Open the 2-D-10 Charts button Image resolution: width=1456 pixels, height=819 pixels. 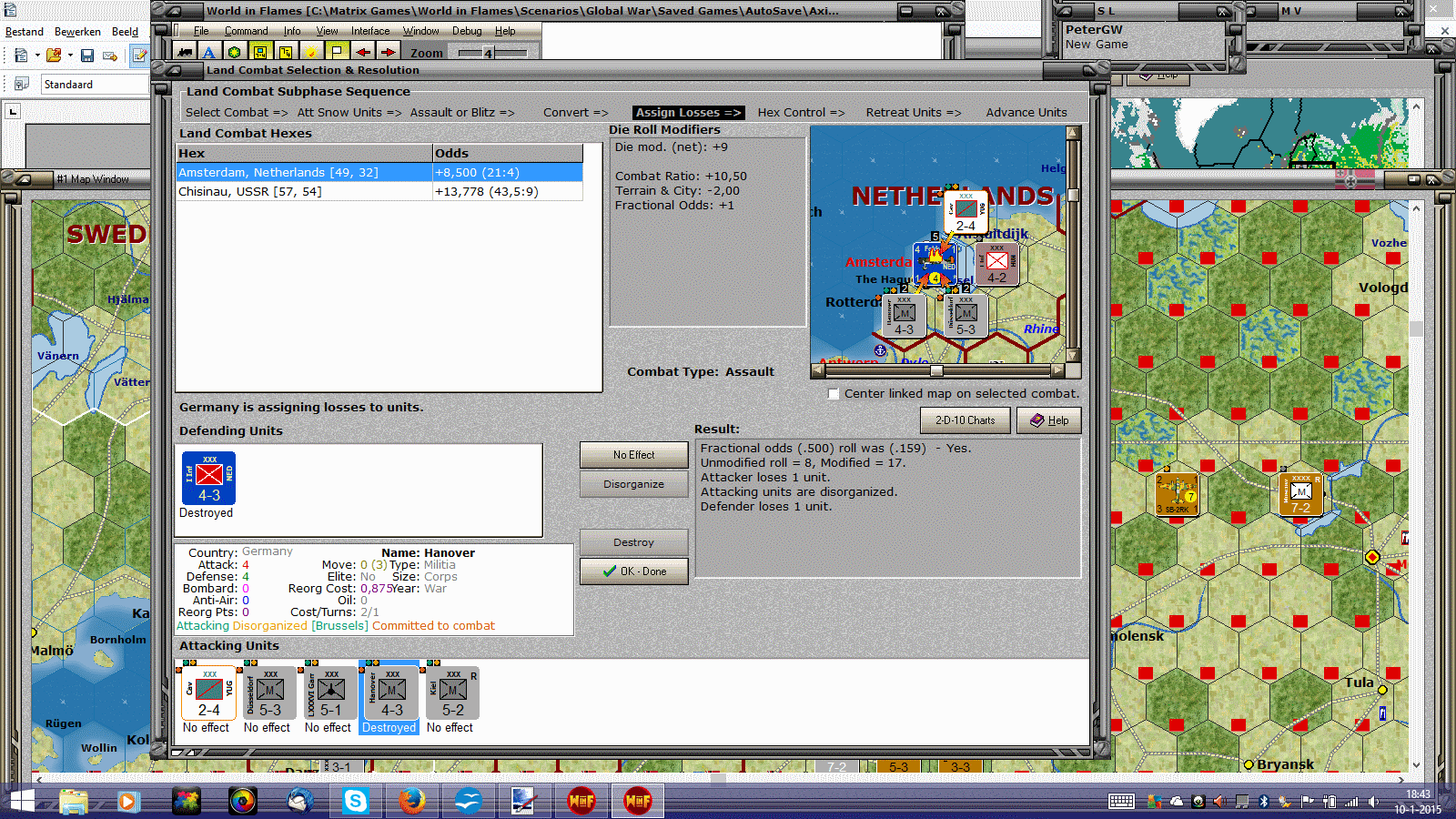966,420
